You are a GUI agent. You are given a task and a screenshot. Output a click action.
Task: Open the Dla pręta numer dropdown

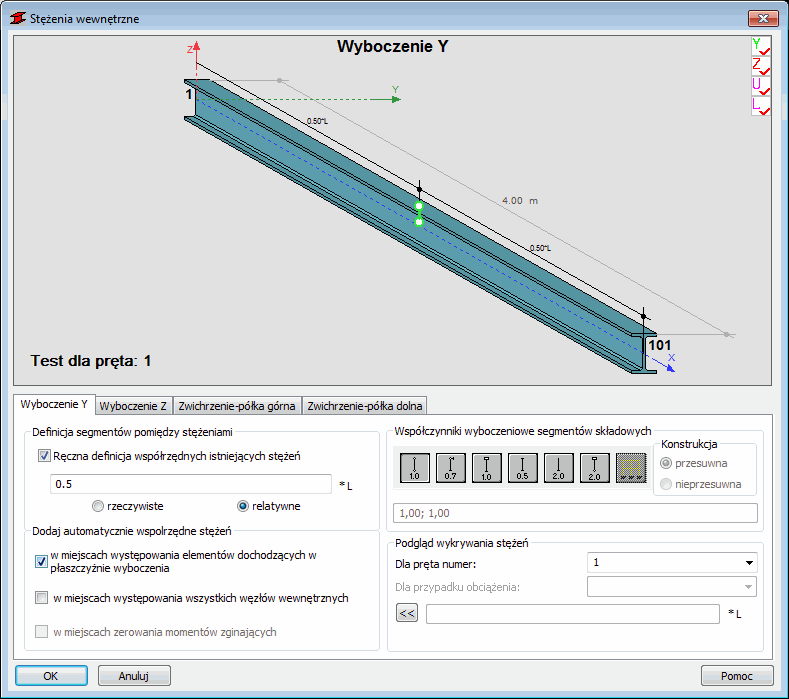(x=672, y=563)
